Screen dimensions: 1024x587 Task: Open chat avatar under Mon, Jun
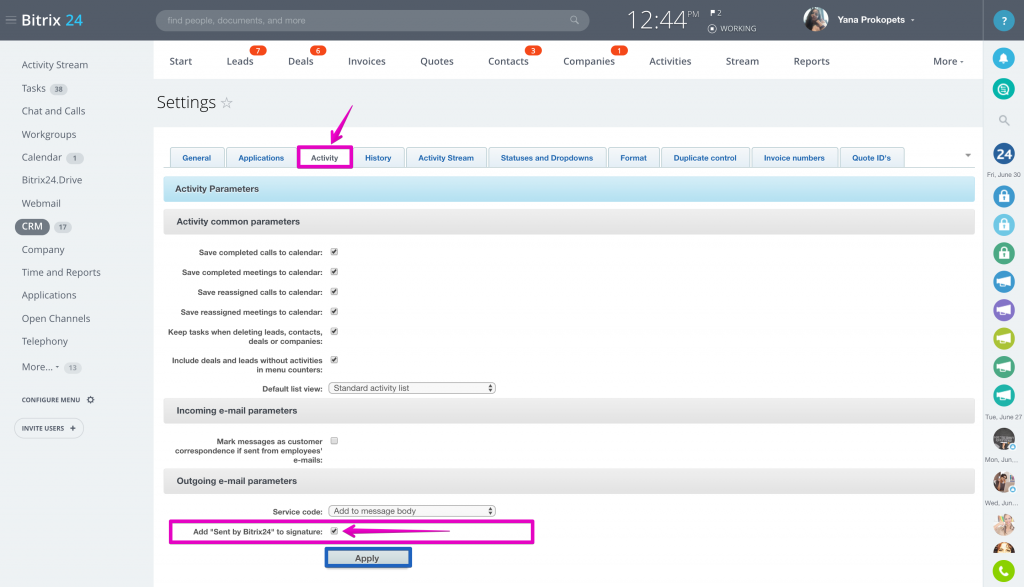pyautogui.click(x=1004, y=481)
